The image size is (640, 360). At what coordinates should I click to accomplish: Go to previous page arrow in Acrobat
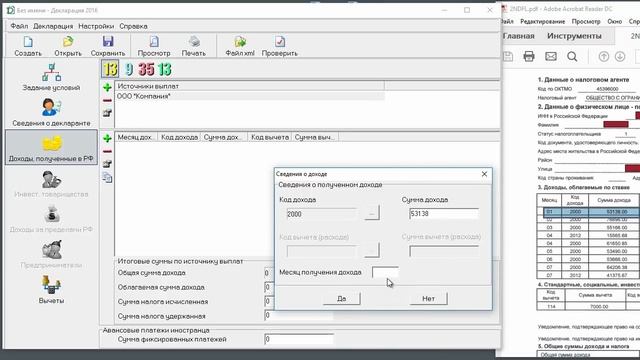[x=604, y=56]
